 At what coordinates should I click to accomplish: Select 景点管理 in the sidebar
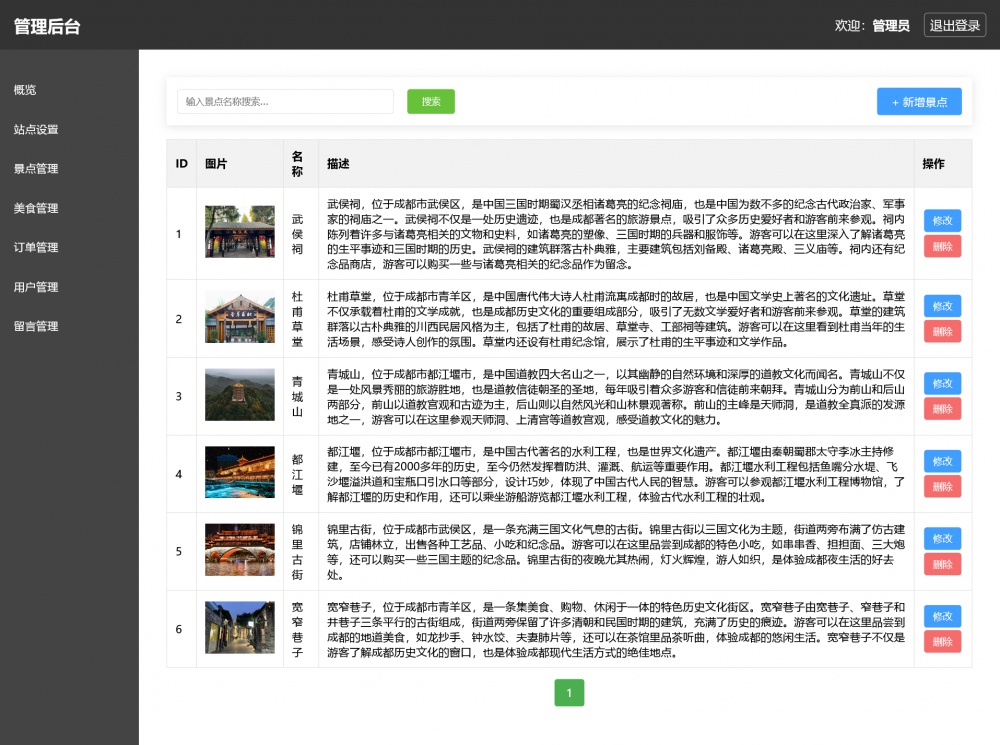pyautogui.click(x=36, y=169)
